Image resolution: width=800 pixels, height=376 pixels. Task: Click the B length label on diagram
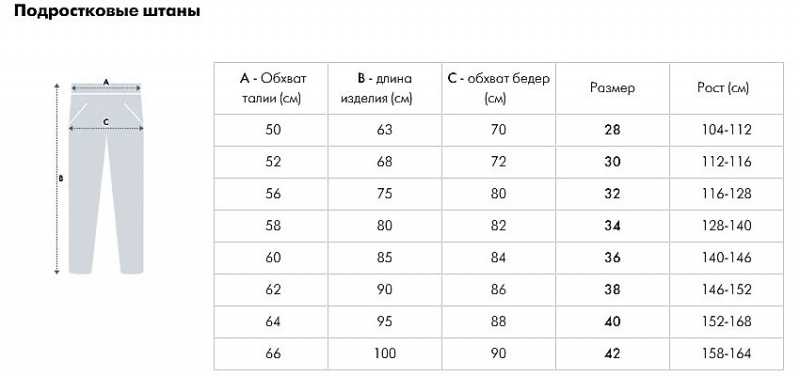click(61, 179)
